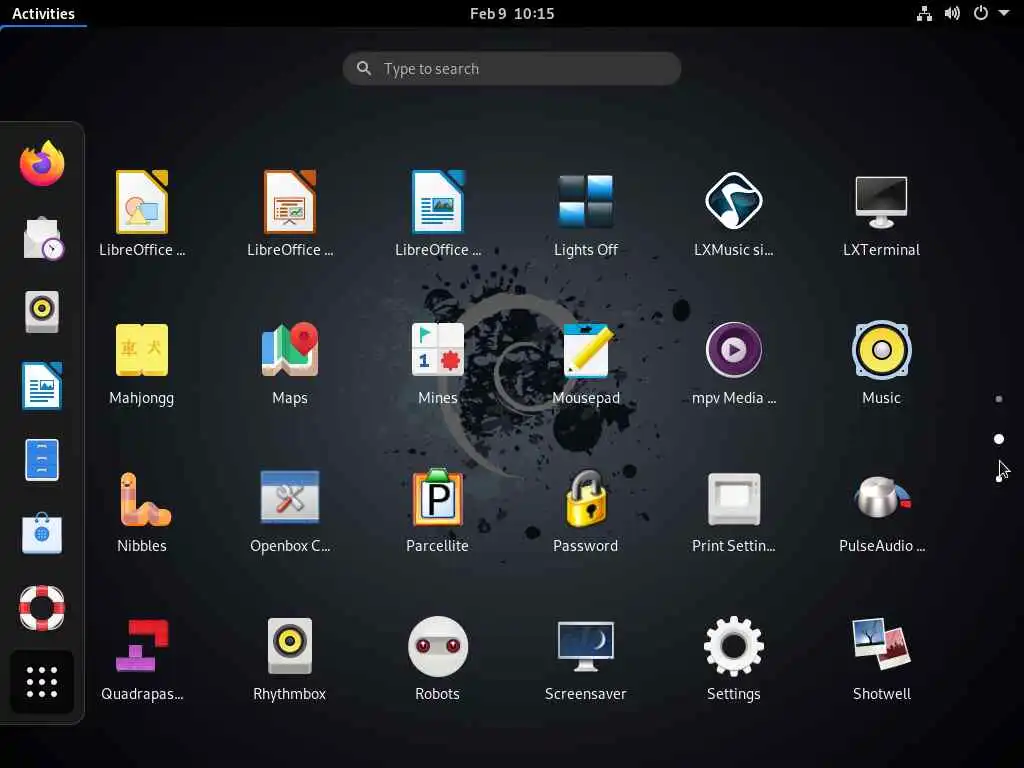This screenshot has width=1024, height=768.
Task: Open LibreOffice Writer in app grid
Action: tap(438, 202)
